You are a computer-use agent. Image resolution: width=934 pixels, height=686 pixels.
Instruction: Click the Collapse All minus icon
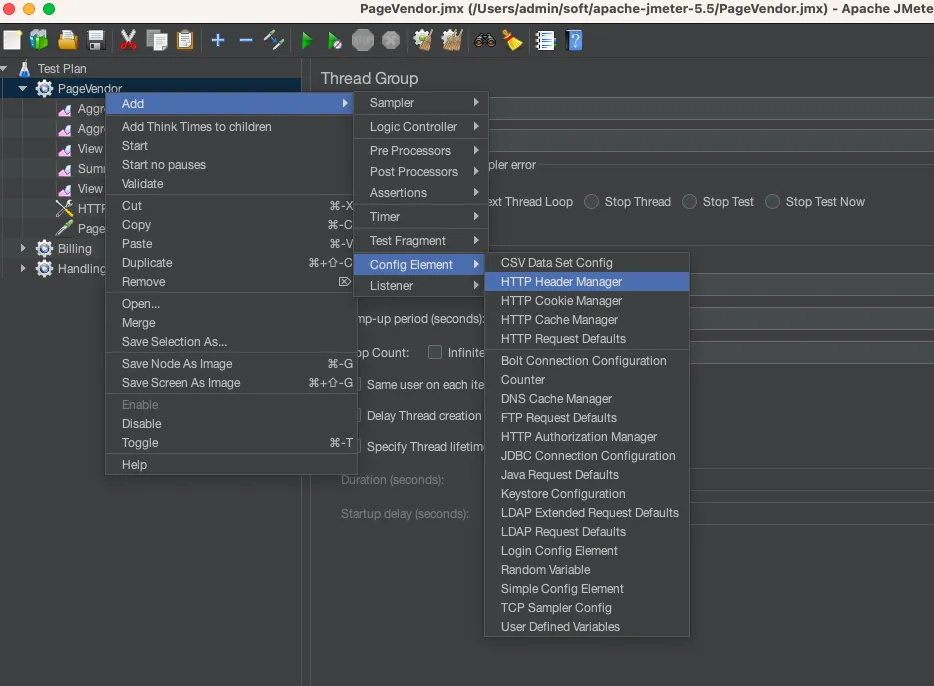(x=246, y=40)
